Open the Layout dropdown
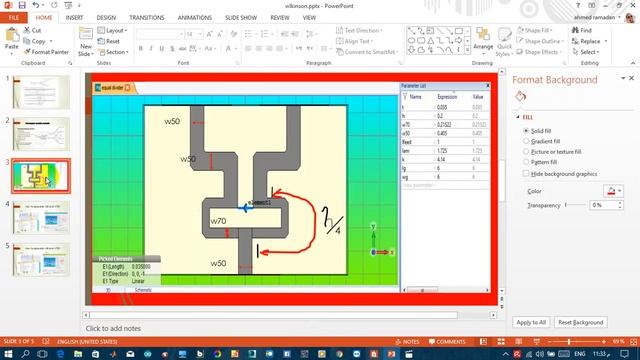640x360 pixels. (x=113, y=30)
